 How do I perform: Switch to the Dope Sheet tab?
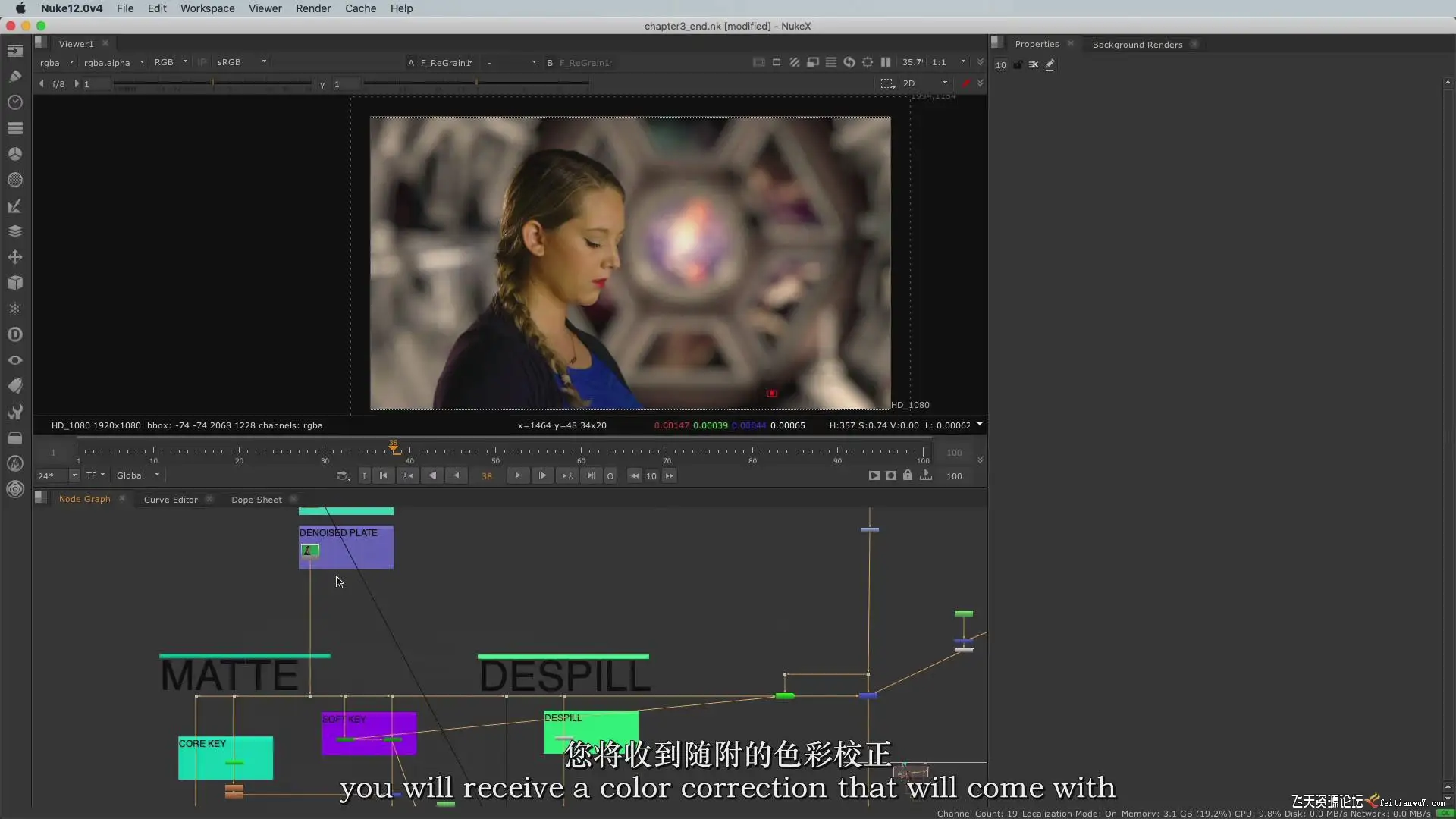pos(256,500)
